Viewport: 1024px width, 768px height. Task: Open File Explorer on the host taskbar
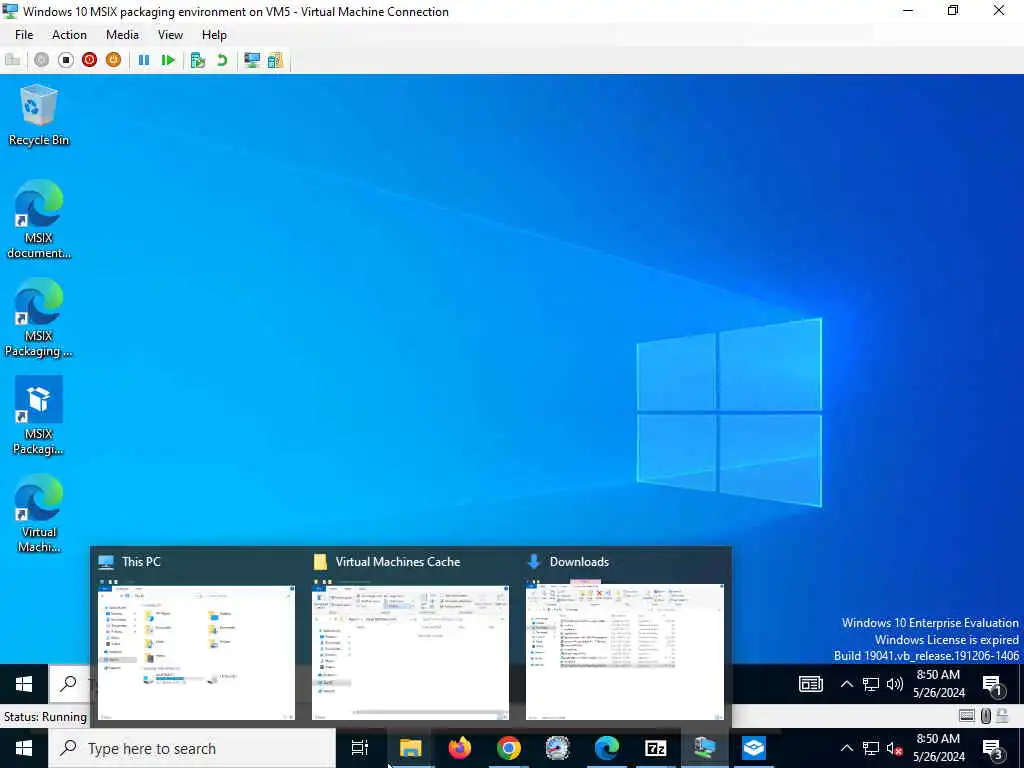pyautogui.click(x=410, y=748)
